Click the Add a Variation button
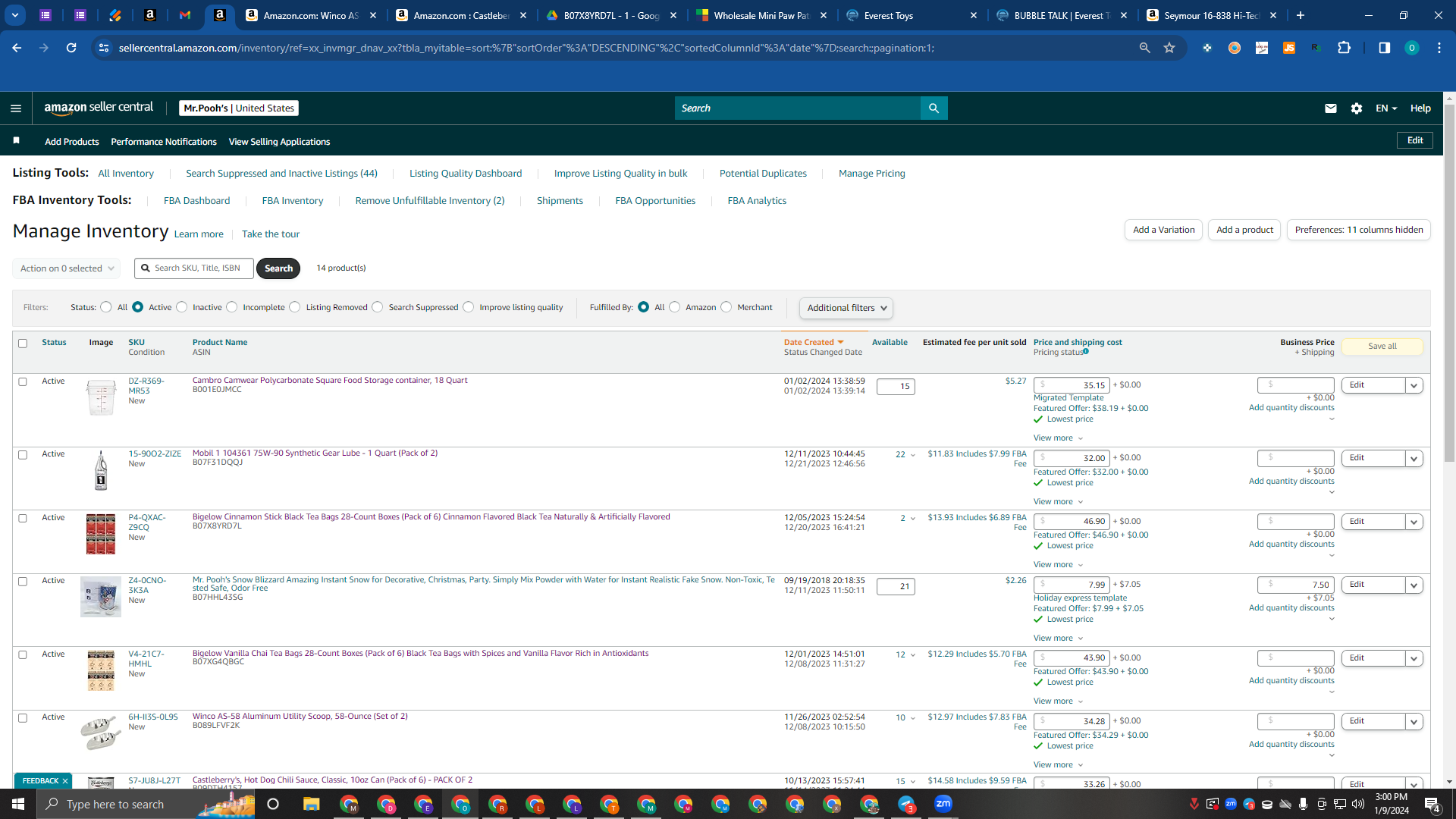 (1163, 230)
